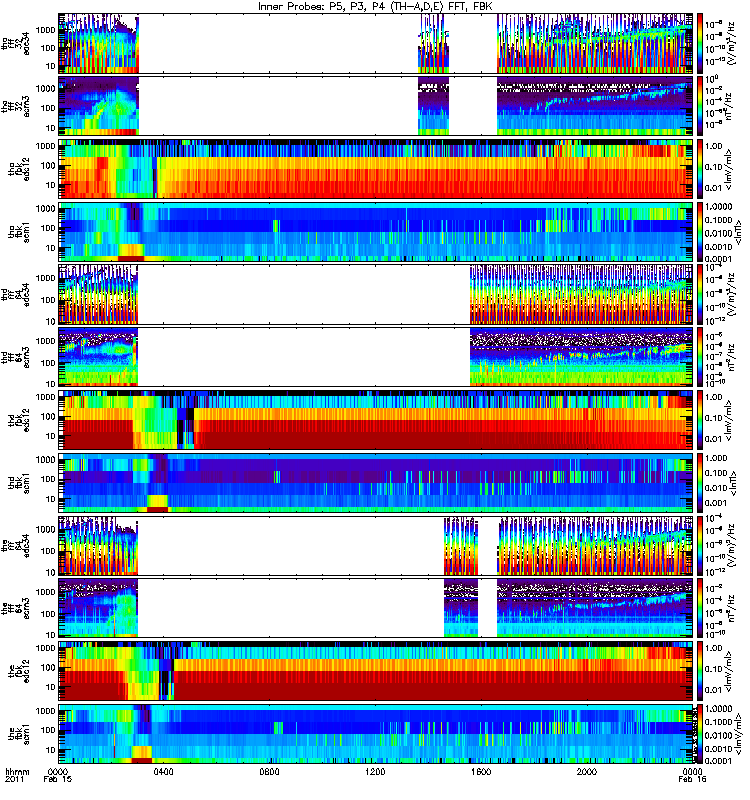750x800 pixels.
Task: Click the thd fff 64 scm3 spectrogram
Action: [376, 357]
